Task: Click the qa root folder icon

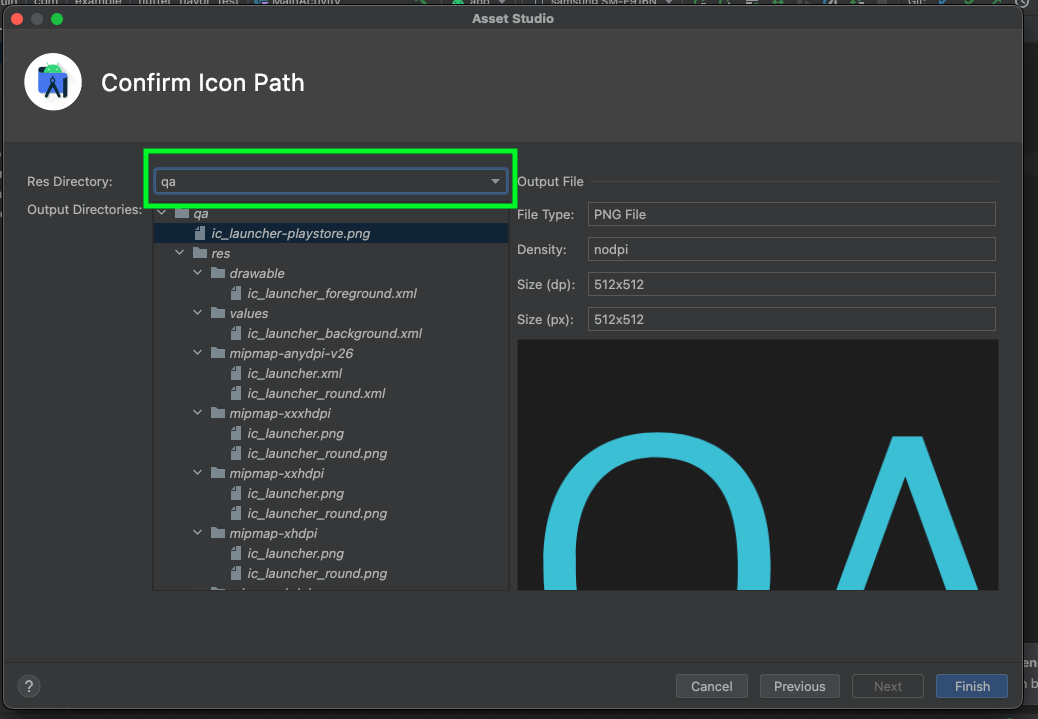Action: [182, 213]
